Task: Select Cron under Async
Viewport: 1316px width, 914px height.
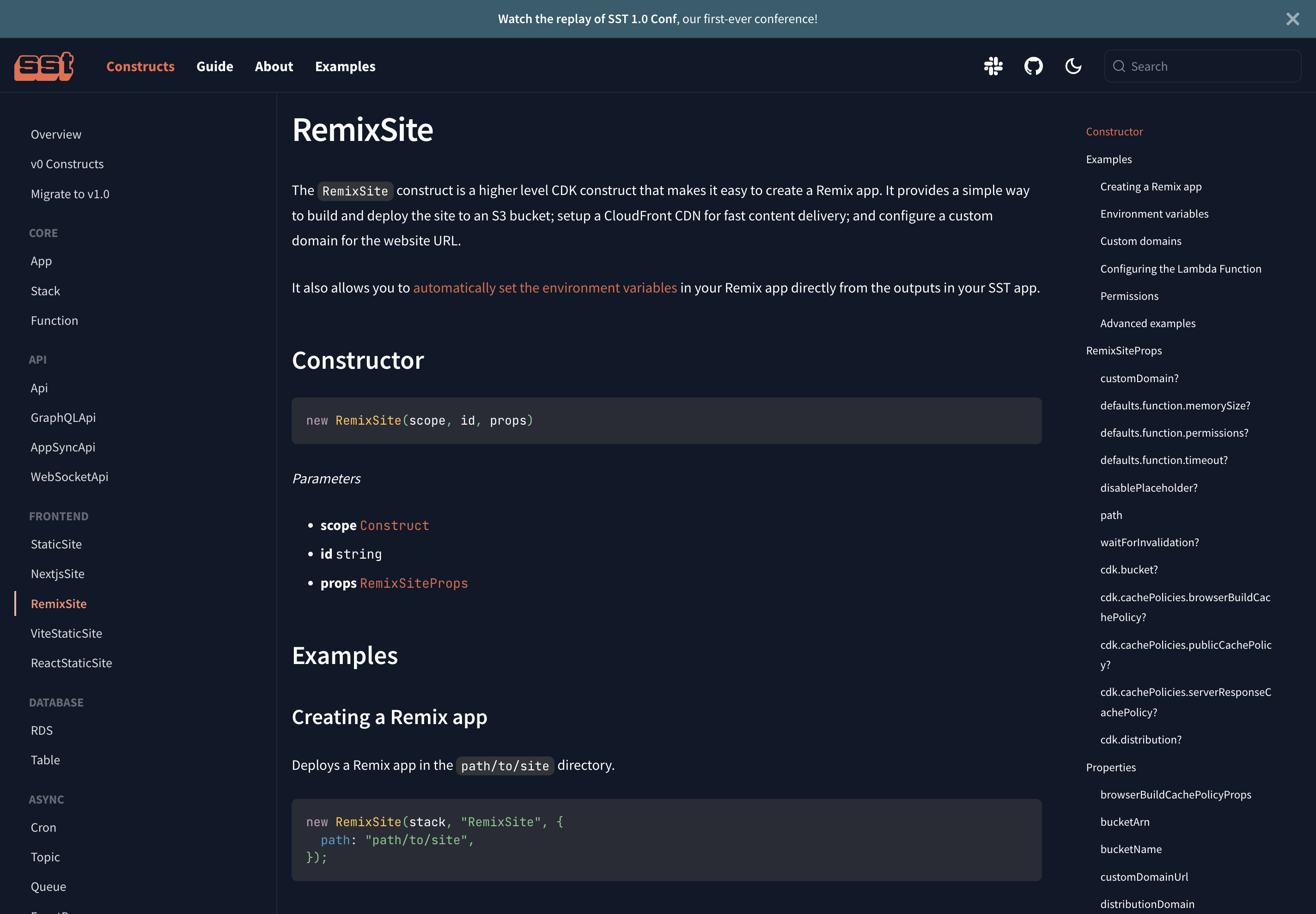Action: click(43, 828)
